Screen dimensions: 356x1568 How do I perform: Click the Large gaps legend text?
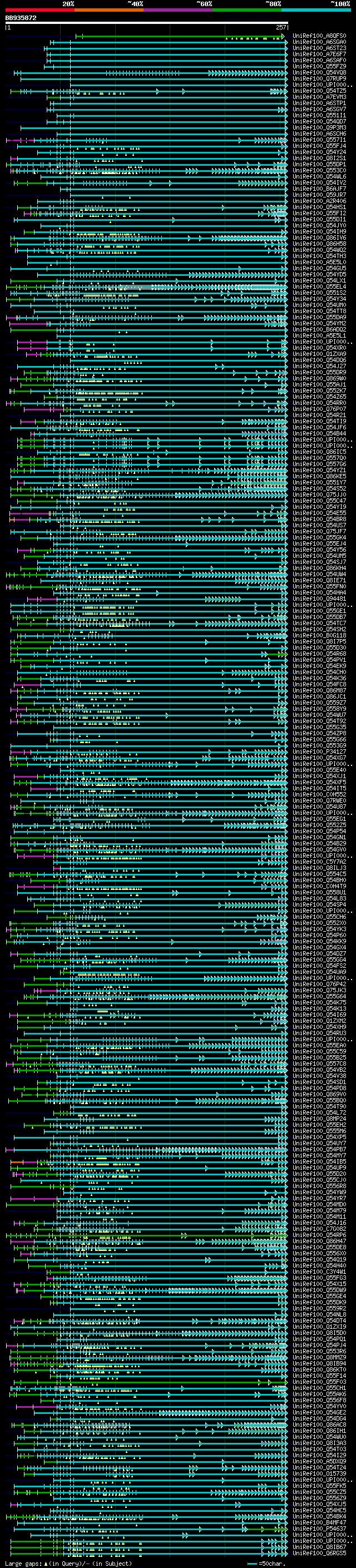pos(68,1563)
